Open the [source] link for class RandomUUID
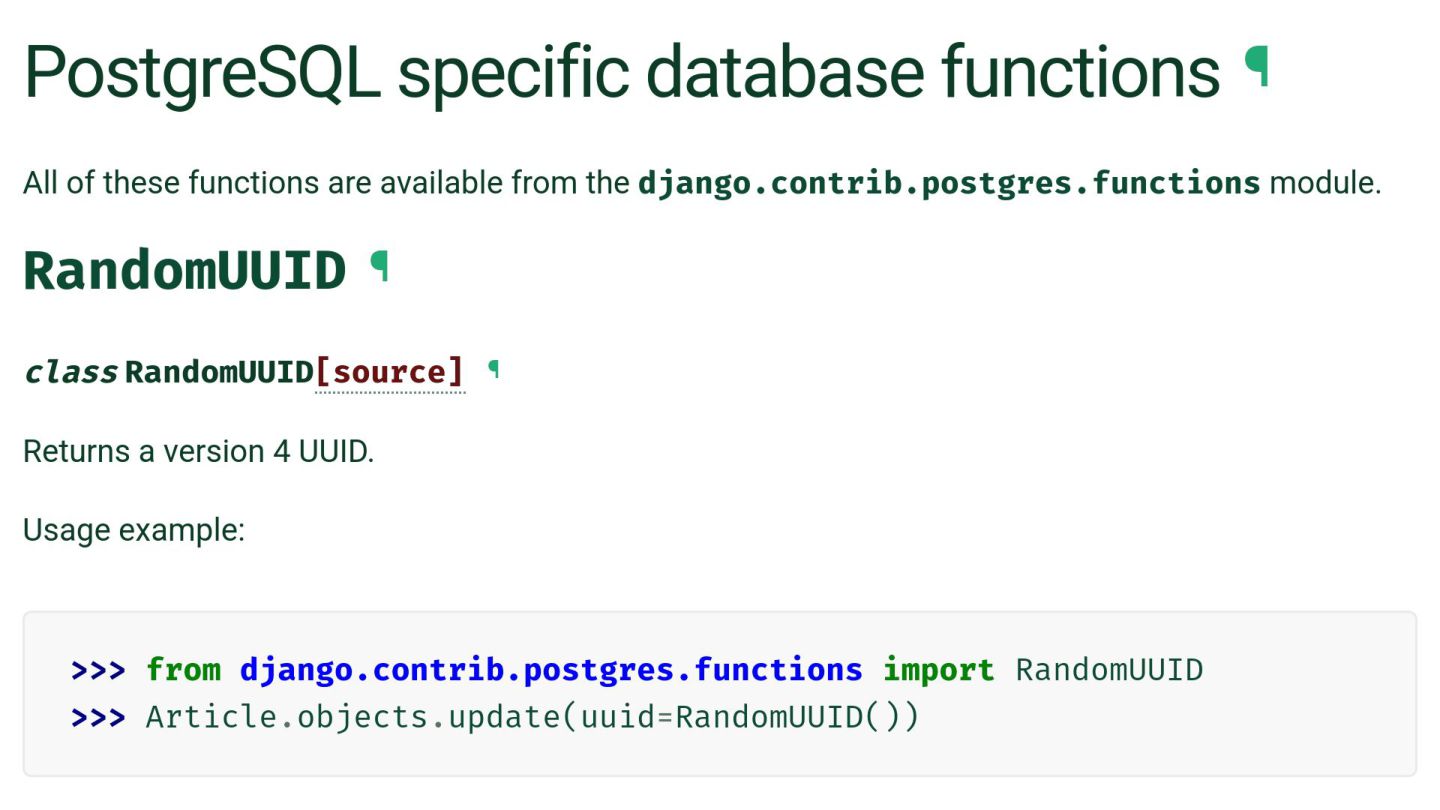The image size is (1440, 810). 390,372
